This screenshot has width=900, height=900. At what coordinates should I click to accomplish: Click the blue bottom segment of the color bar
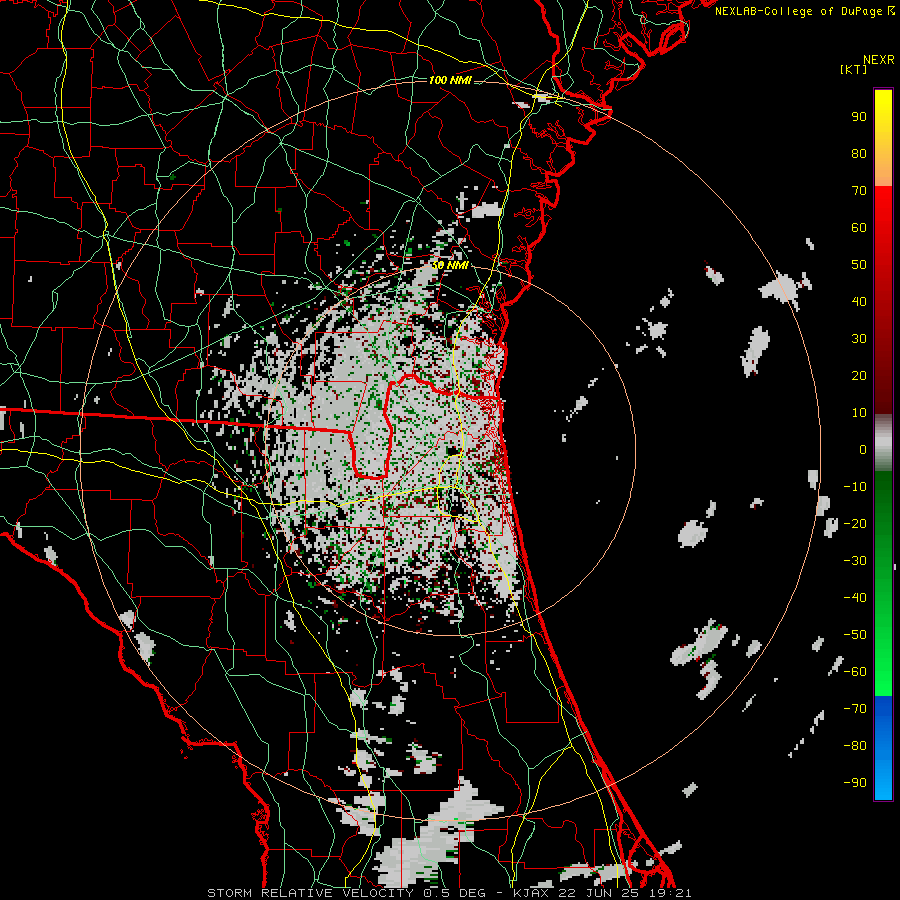tap(883, 748)
